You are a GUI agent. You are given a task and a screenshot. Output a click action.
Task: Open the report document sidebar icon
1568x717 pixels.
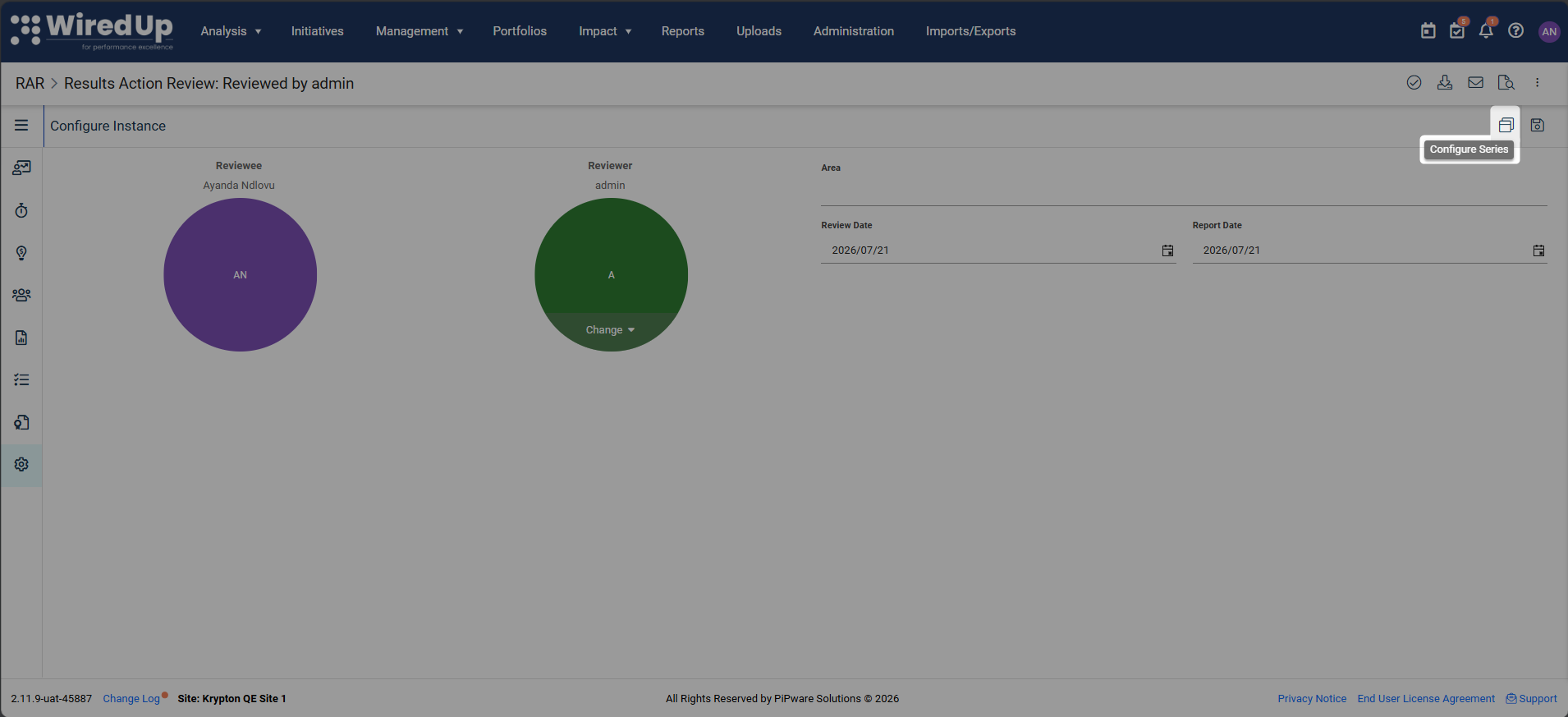[x=21, y=338]
